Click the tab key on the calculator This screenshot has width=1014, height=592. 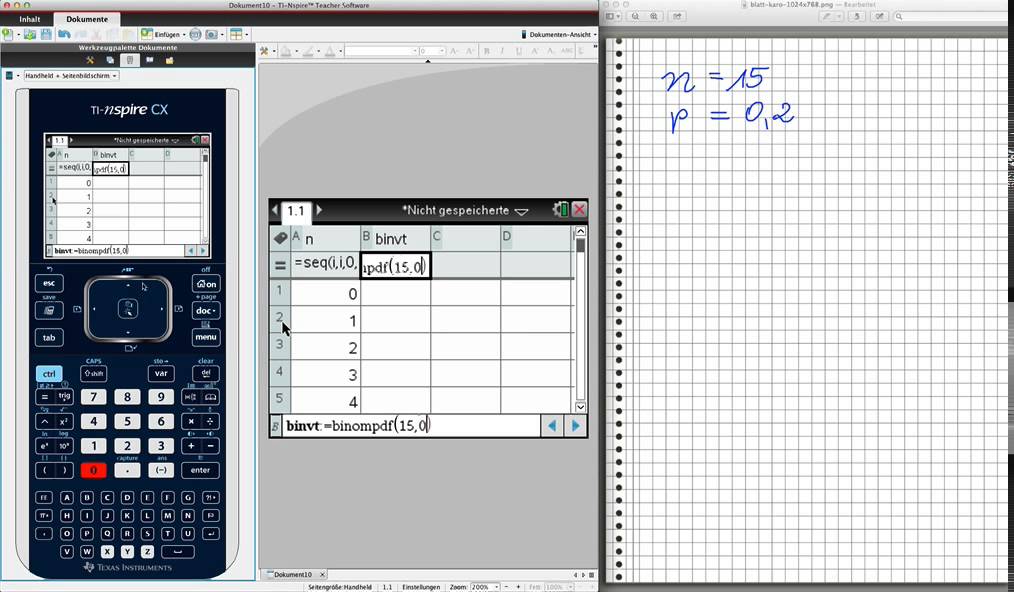click(x=49, y=337)
